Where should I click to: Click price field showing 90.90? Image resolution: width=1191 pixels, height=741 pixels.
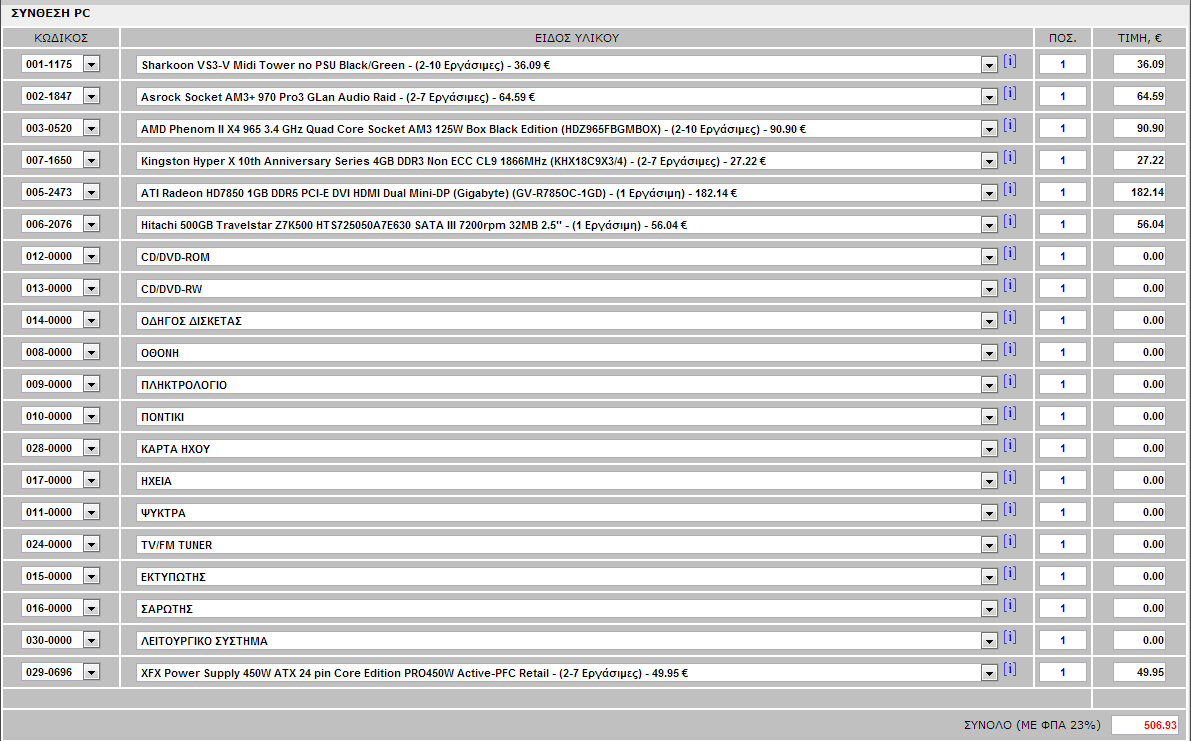click(1139, 128)
